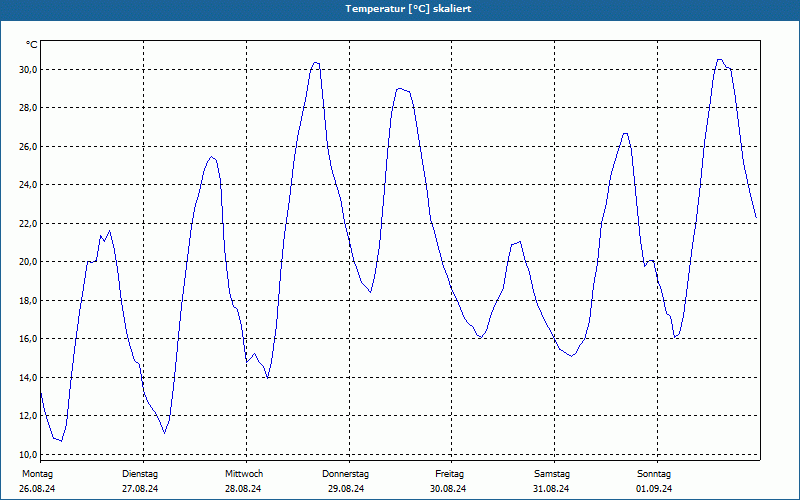Select the Mittwoch day label
Image resolution: width=800 pixels, height=500 pixels.
244,474
